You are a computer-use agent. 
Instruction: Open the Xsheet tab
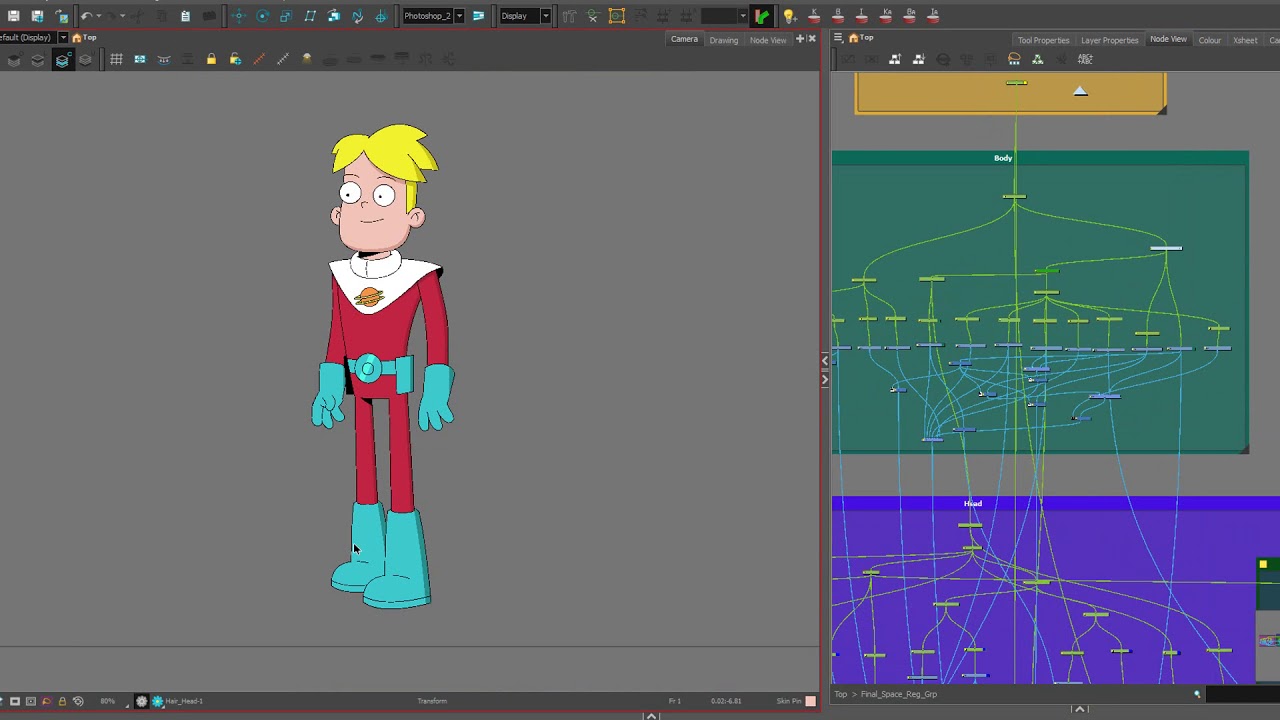1245,40
